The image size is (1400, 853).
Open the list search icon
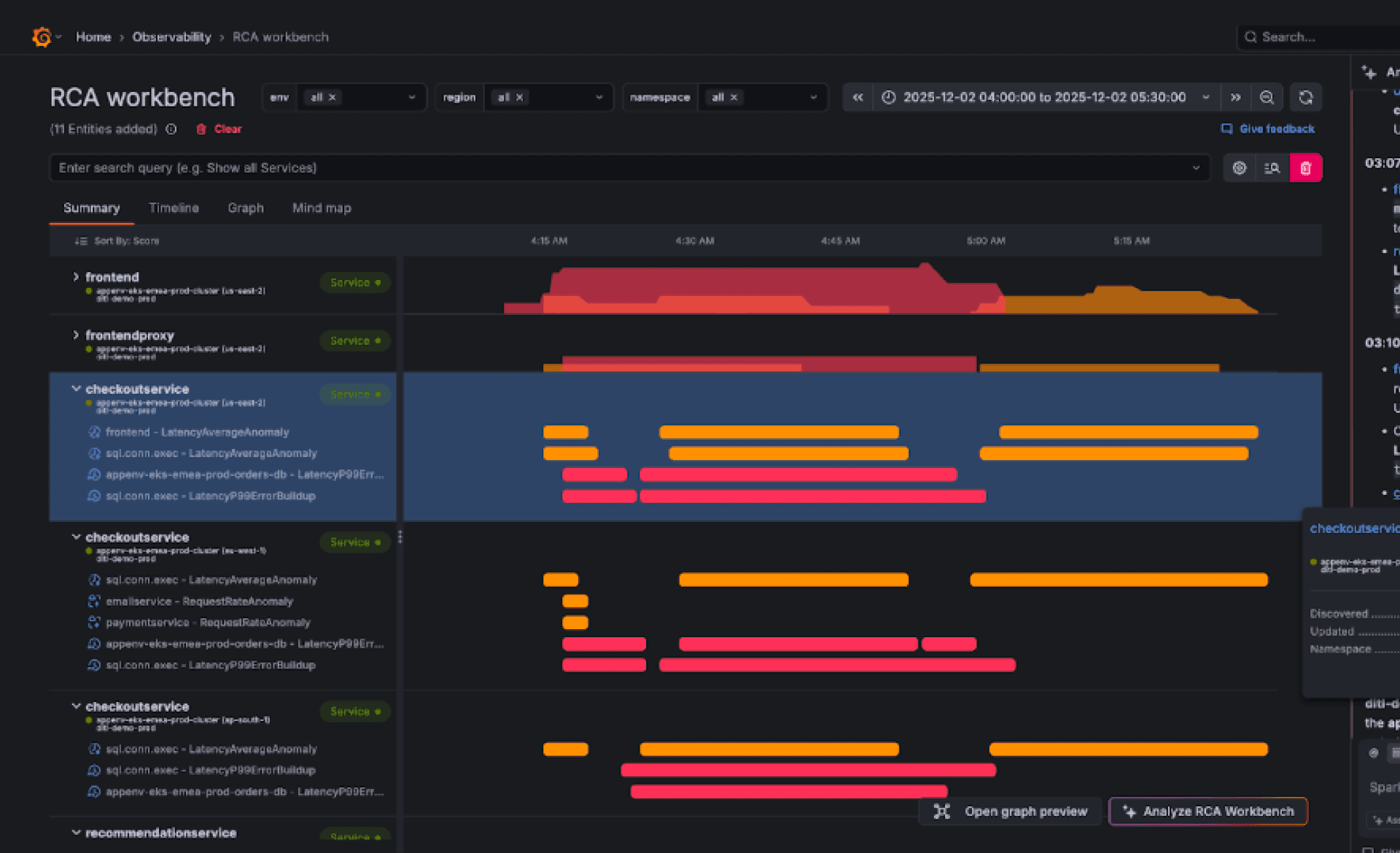coord(1272,168)
